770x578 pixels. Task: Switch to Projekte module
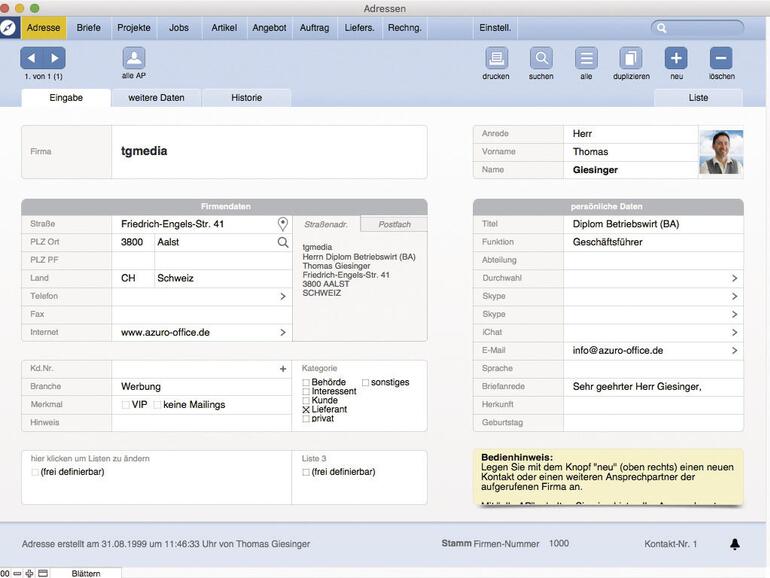[134, 28]
